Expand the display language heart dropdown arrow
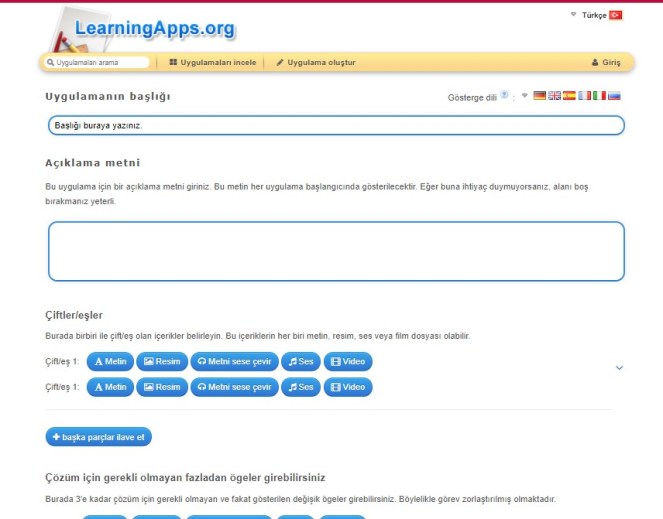The width and height of the screenshot is (663, 519). coord(524,97)
